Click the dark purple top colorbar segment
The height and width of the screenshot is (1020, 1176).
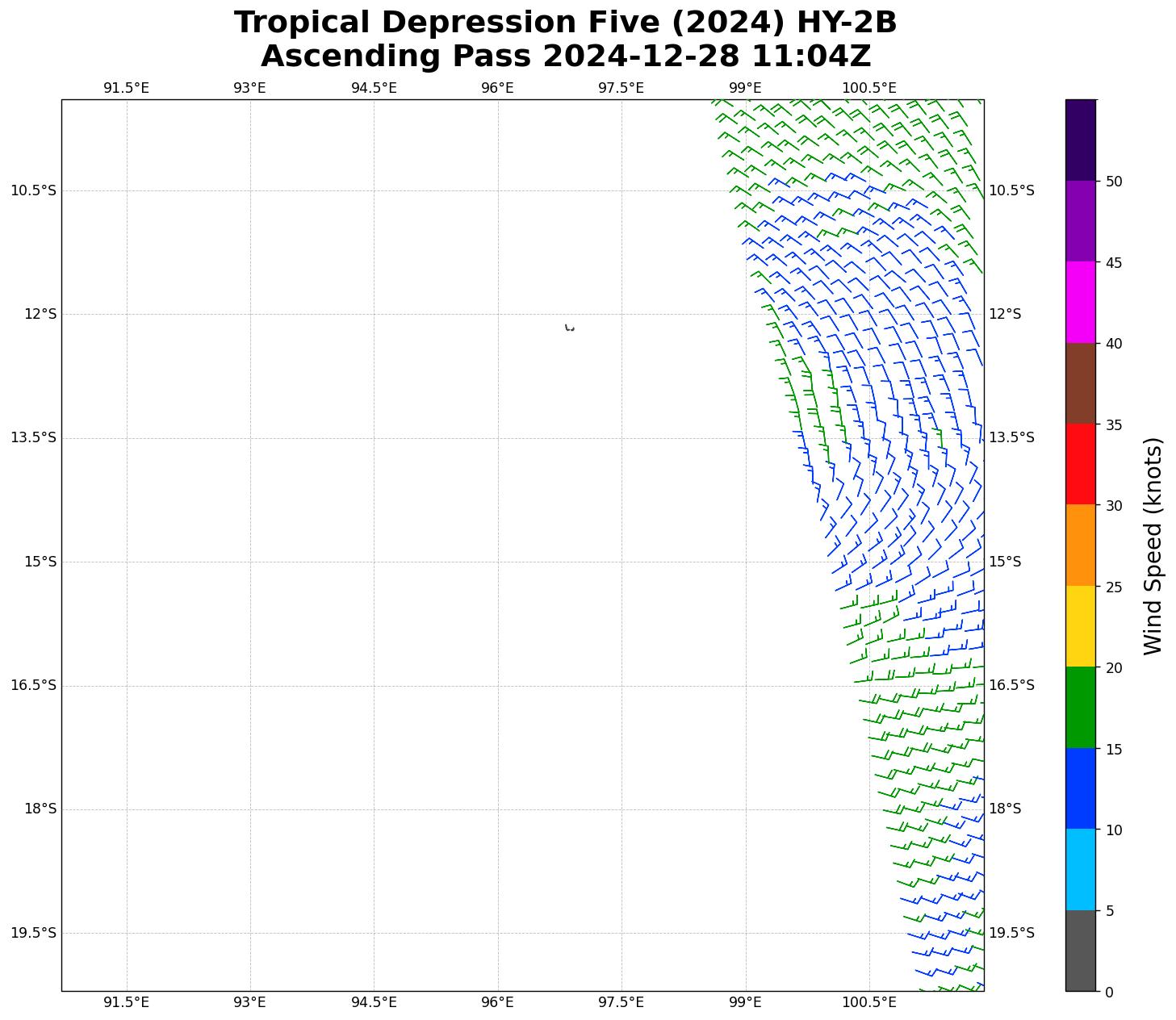pos(1080,140)
